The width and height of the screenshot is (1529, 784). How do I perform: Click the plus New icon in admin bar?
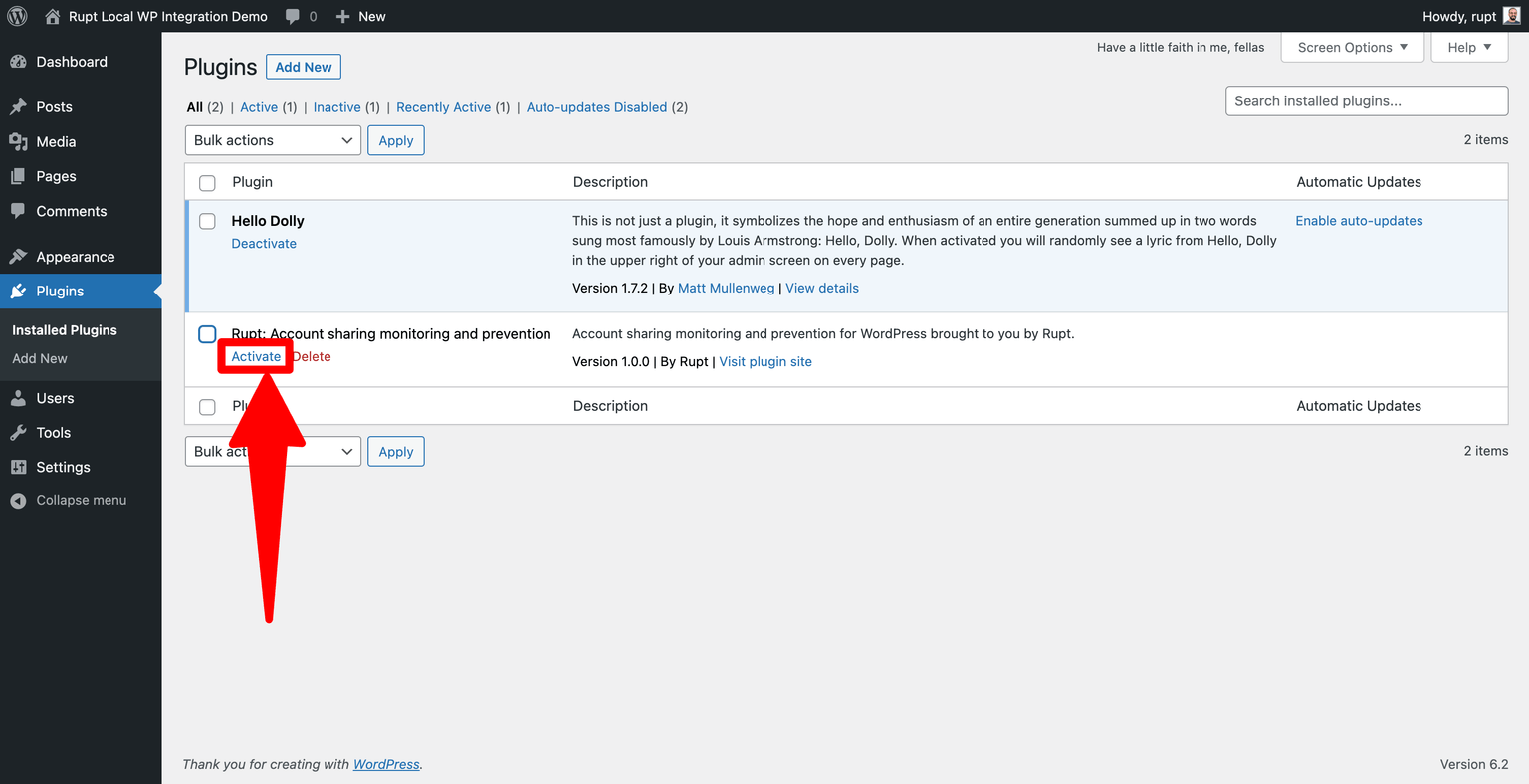click(343, 17)
